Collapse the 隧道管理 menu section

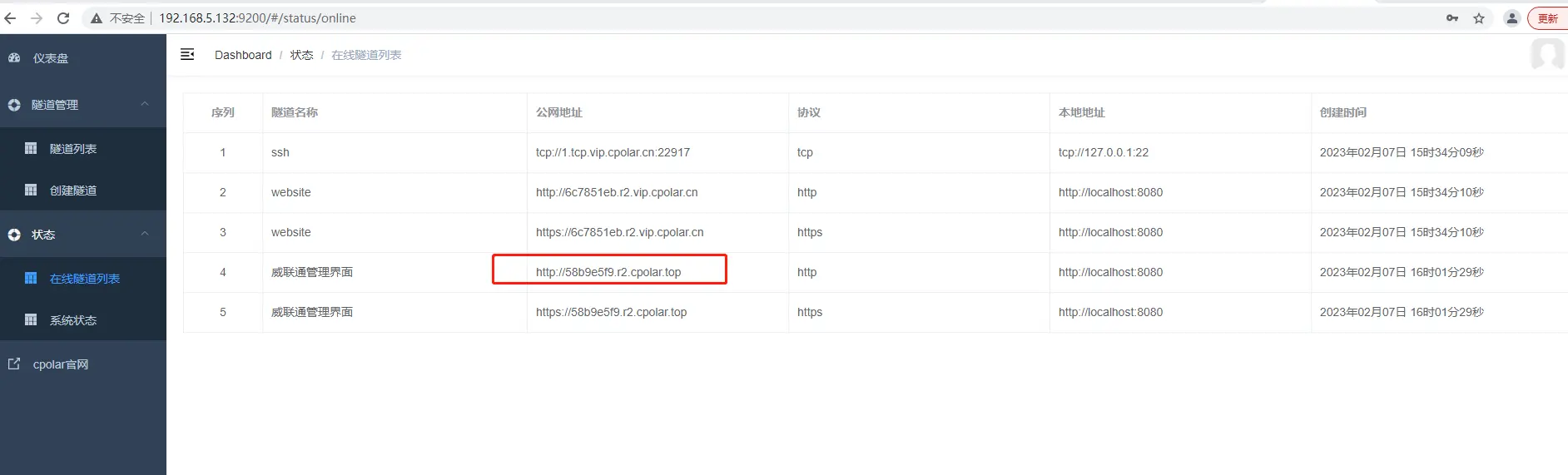(145, 104)
